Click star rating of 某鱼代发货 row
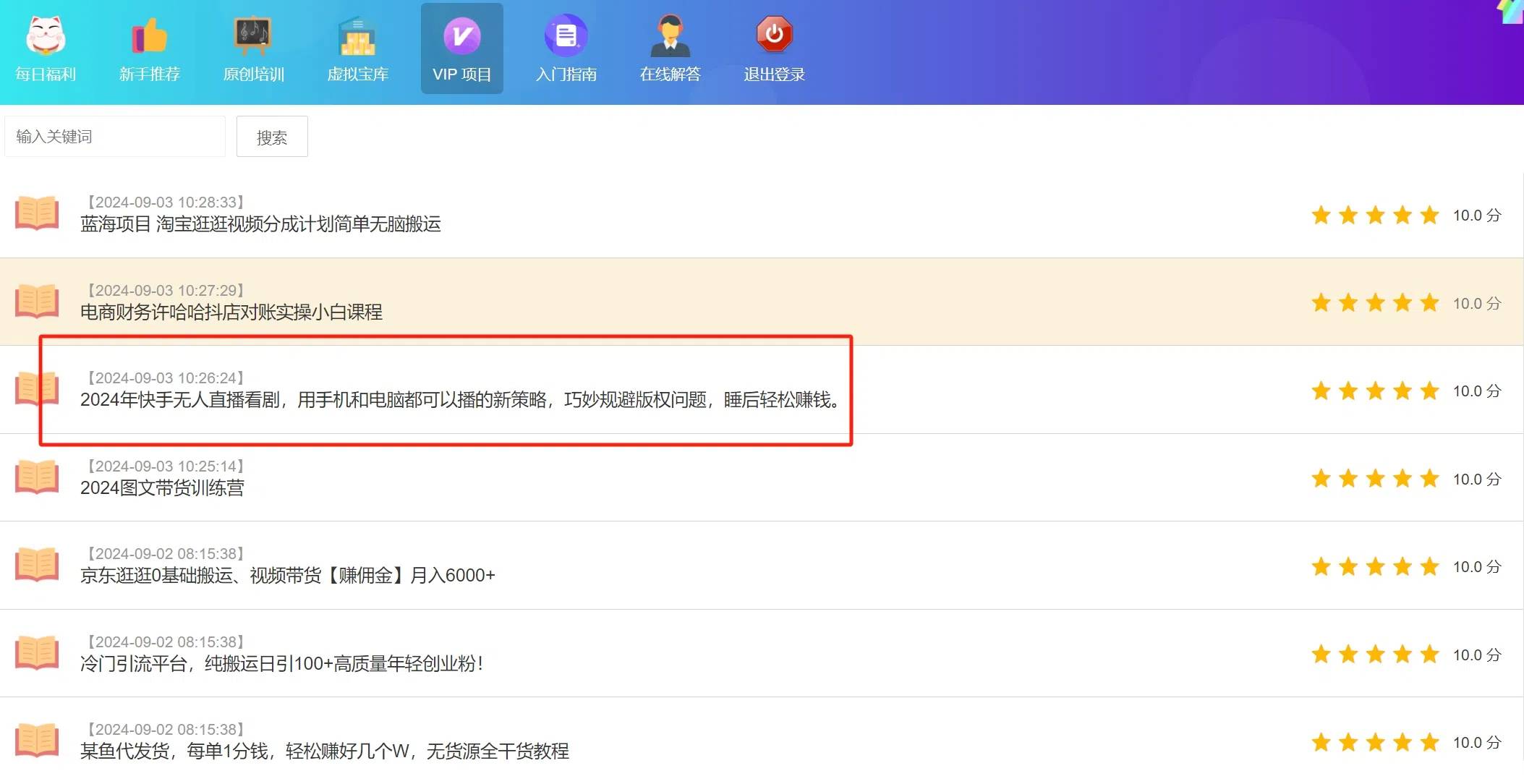The width and height of the screenshot is (1524, 784). [1375, 742]
